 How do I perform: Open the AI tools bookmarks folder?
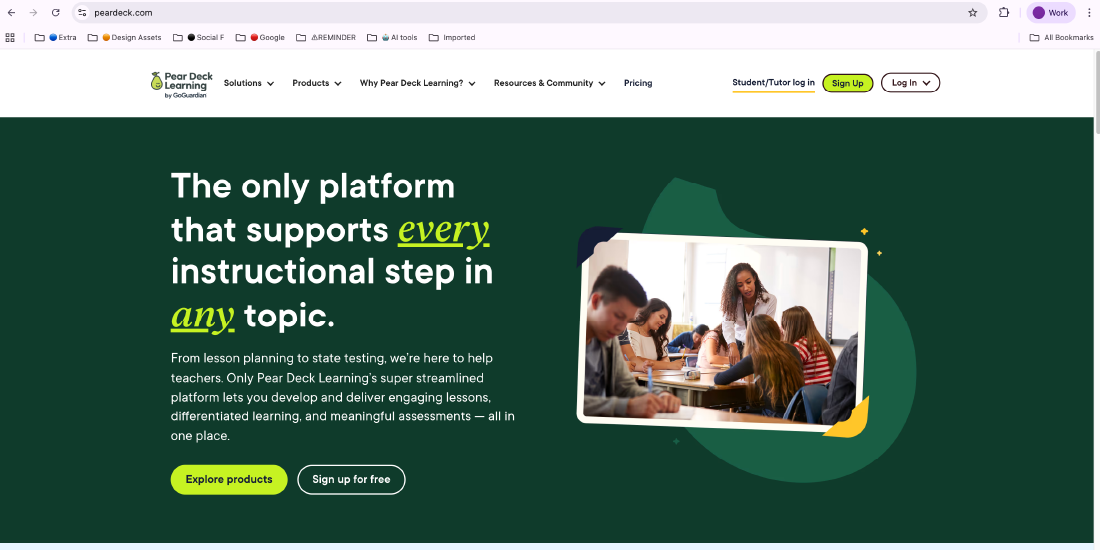tap(398, 38)
